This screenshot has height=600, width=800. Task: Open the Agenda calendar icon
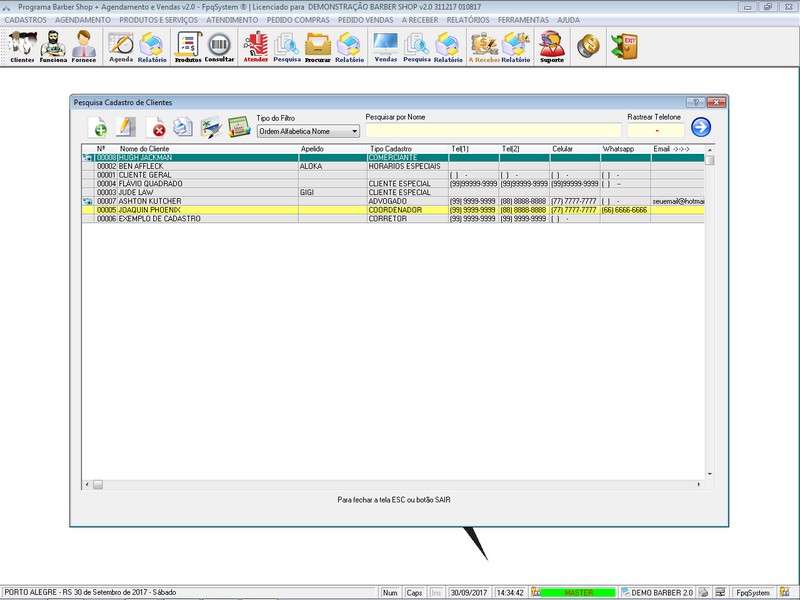pos(121,47)
